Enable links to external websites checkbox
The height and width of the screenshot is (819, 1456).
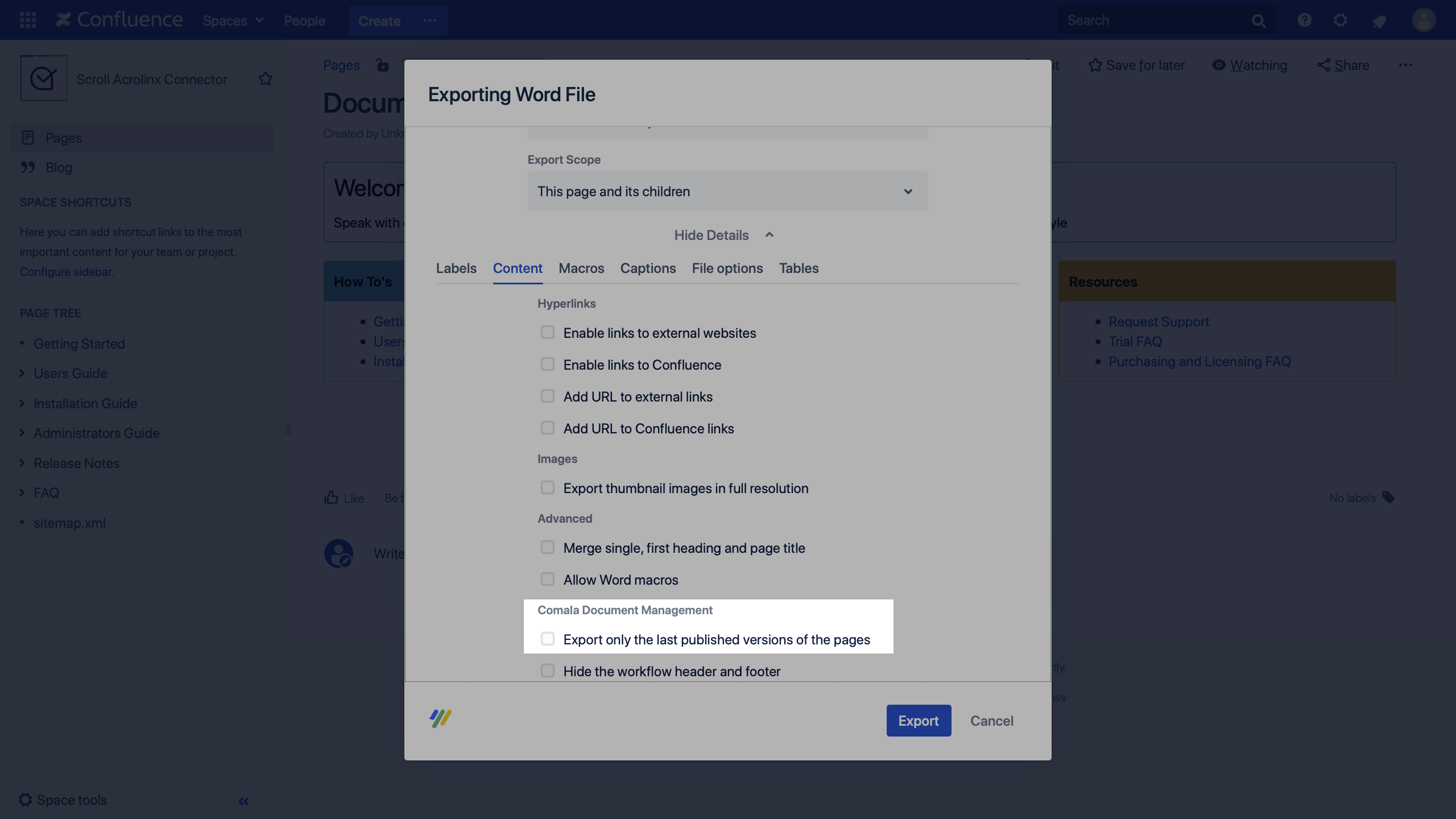(547, 333)
